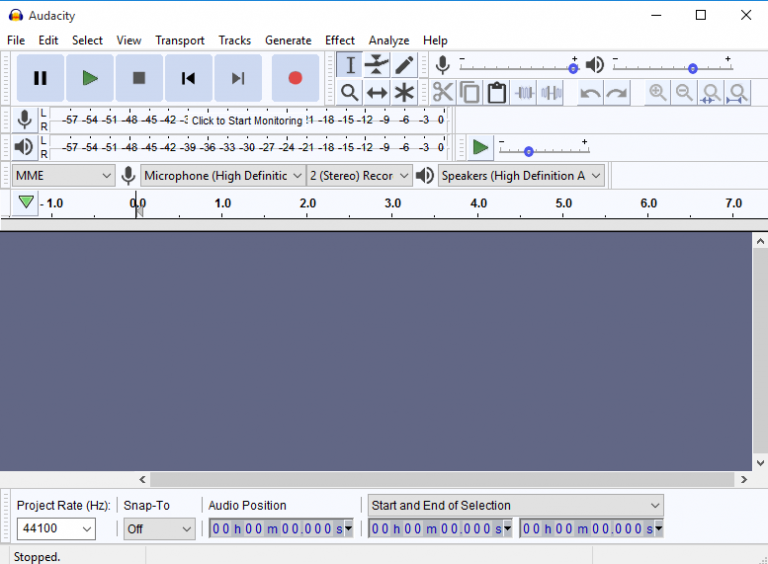Viewport: 768px width, 564px height.
Task: Click Play-at-Speed green button
Action: [x=480, y=147]
